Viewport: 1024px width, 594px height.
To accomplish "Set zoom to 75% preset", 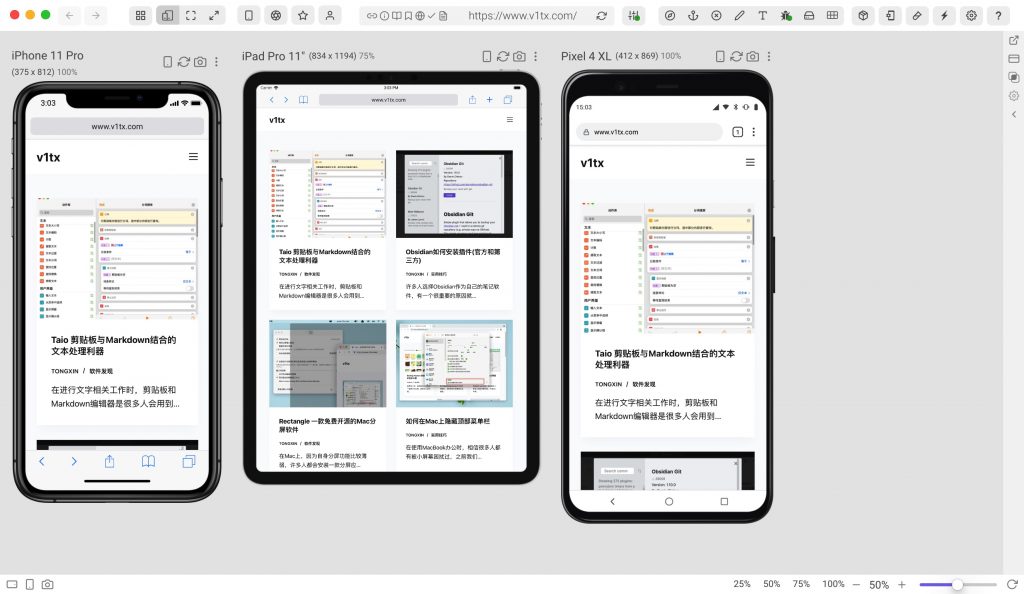I will tap(801, 584).
